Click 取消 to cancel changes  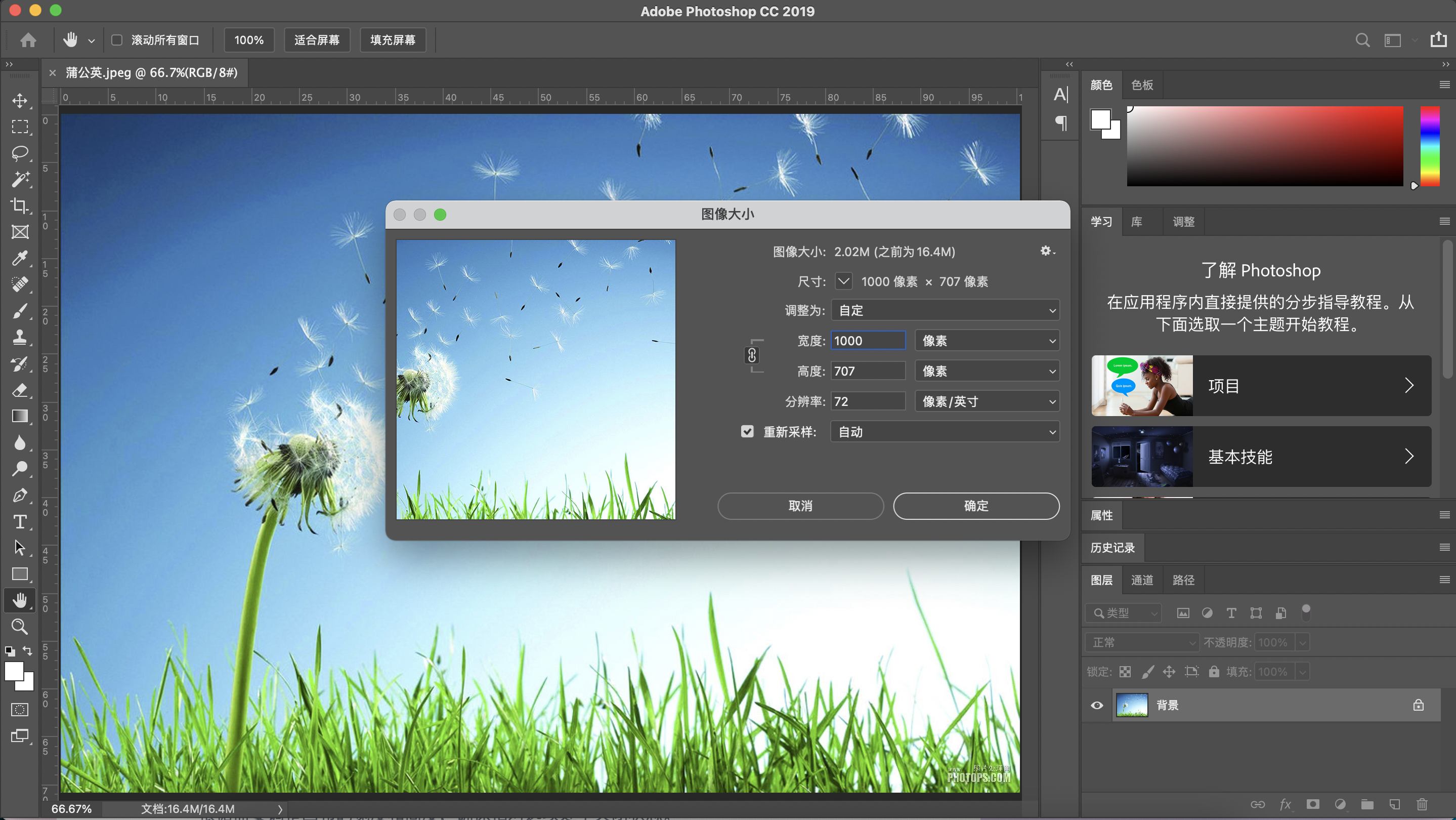tap(801, 506)
